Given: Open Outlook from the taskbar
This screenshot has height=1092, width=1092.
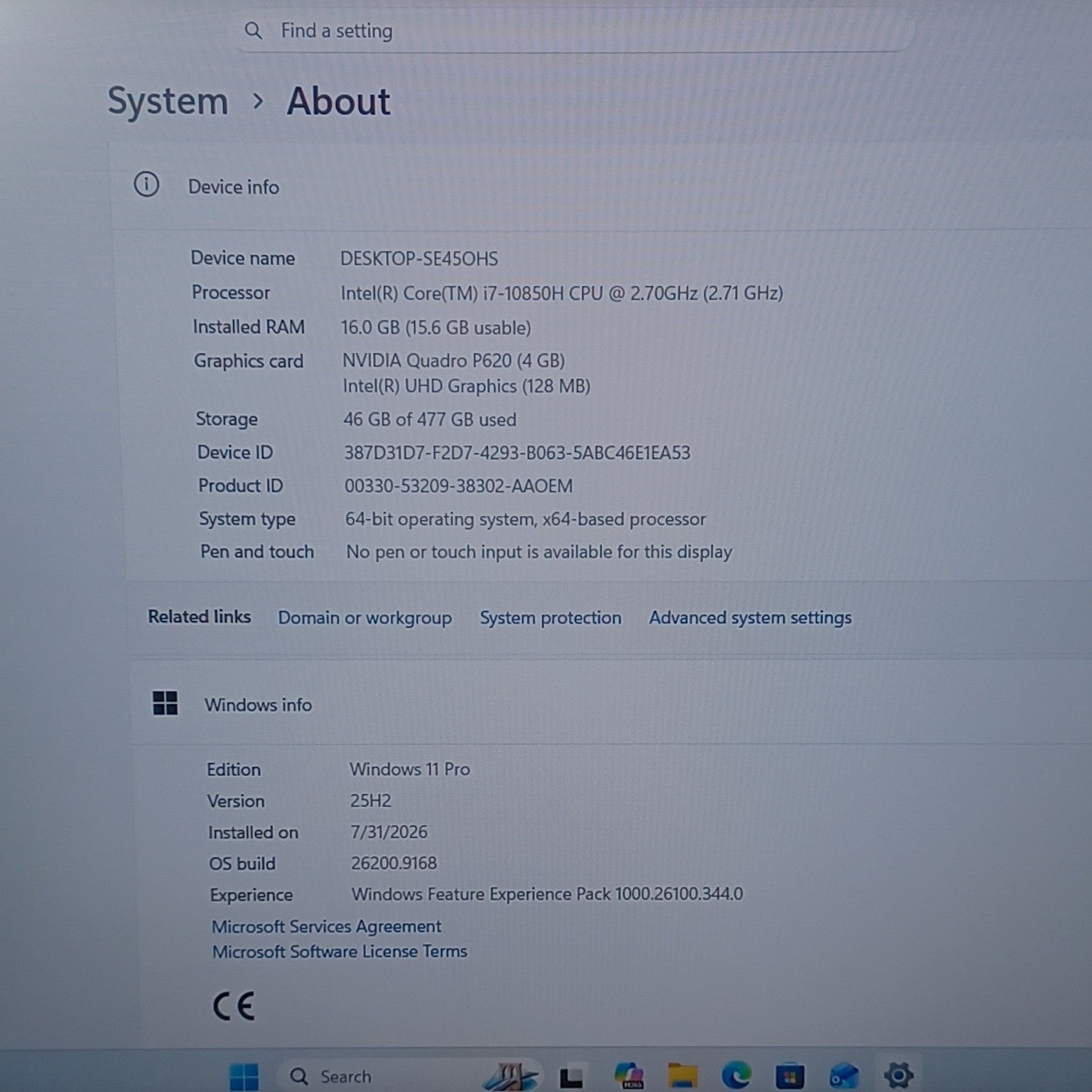Looking at the screenshot, I should click(x=844, y=1076).
